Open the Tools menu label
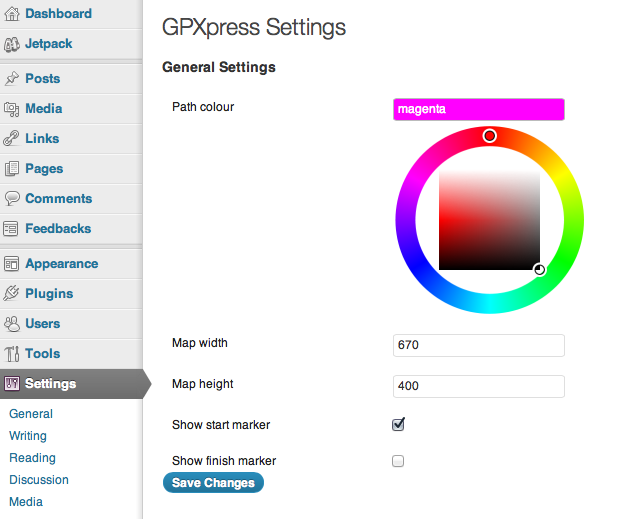621x519 pixels. 43,353
